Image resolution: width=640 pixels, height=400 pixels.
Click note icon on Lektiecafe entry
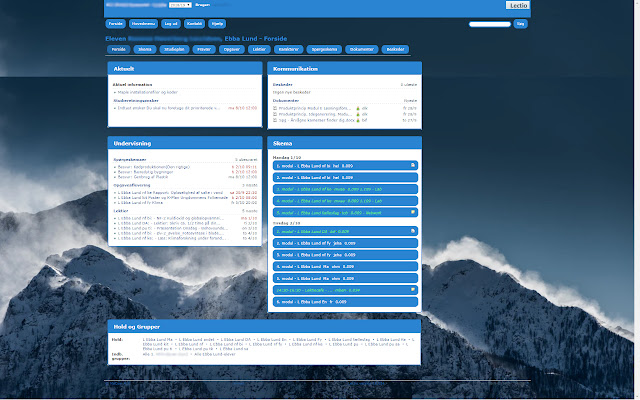click(x=412, y=289)
